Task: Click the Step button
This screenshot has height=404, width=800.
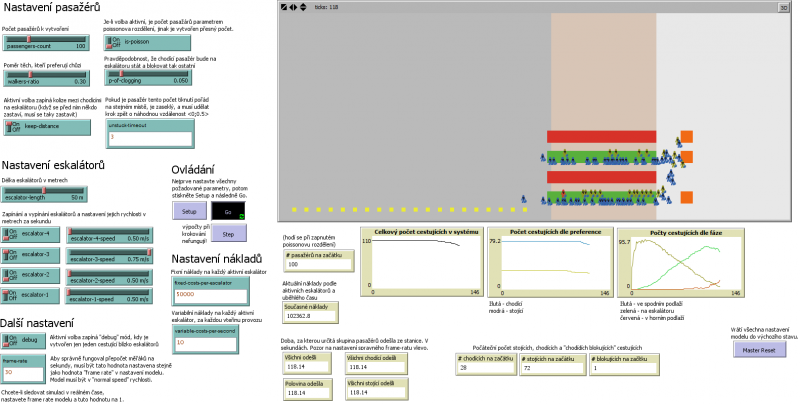Action: pos(227,233)
